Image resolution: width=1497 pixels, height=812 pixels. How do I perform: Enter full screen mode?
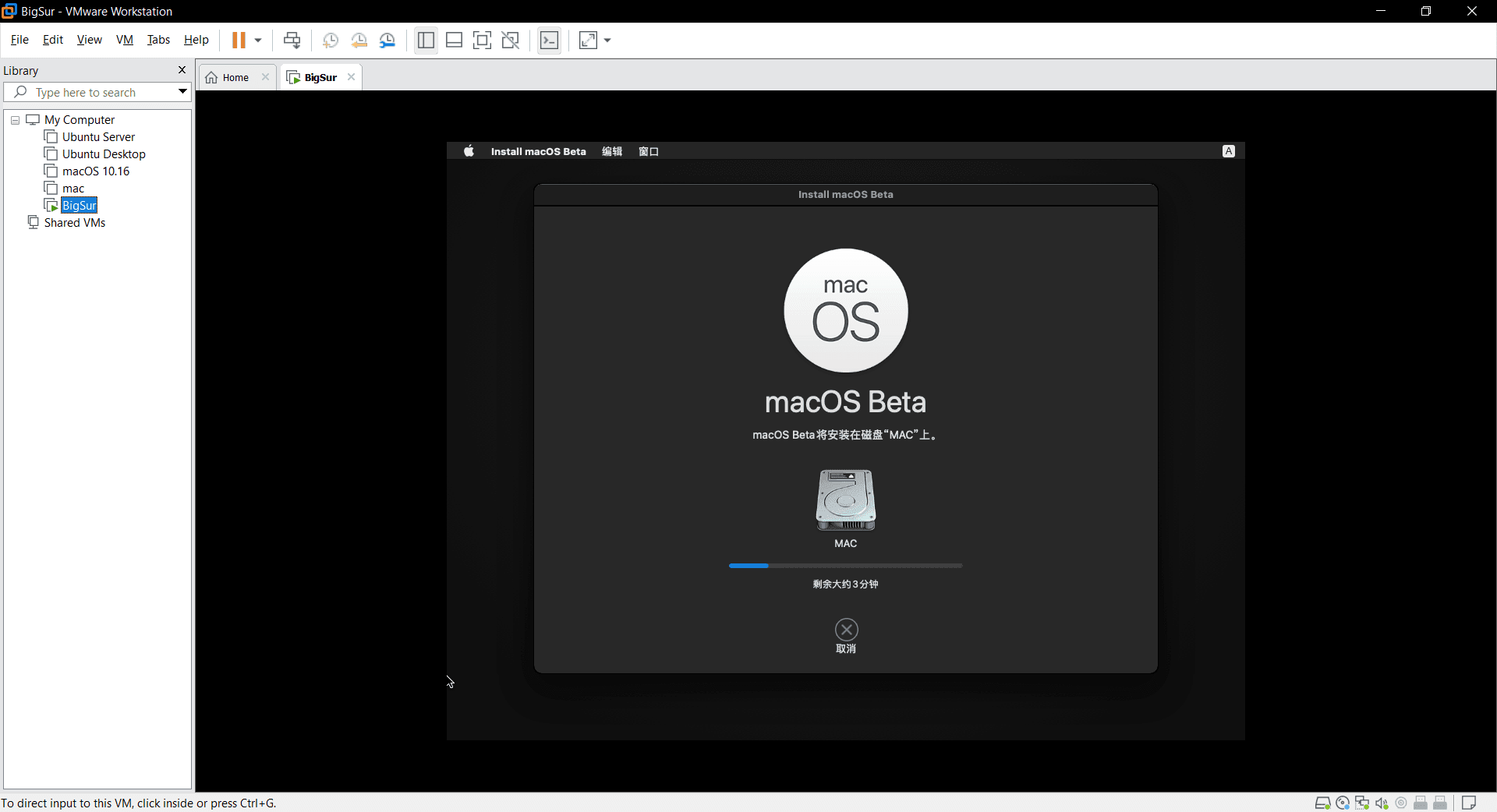click(483, 41)
